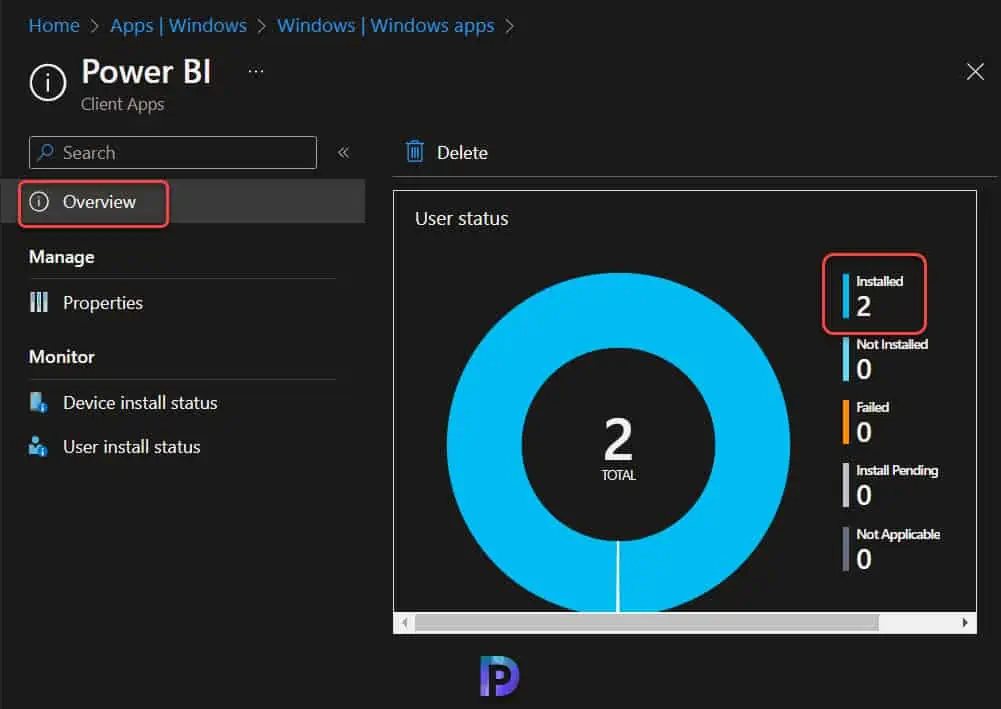Click the Failed legend entry
The height and width of the screenshot is (709, 1001).
(x=866, y=422)
